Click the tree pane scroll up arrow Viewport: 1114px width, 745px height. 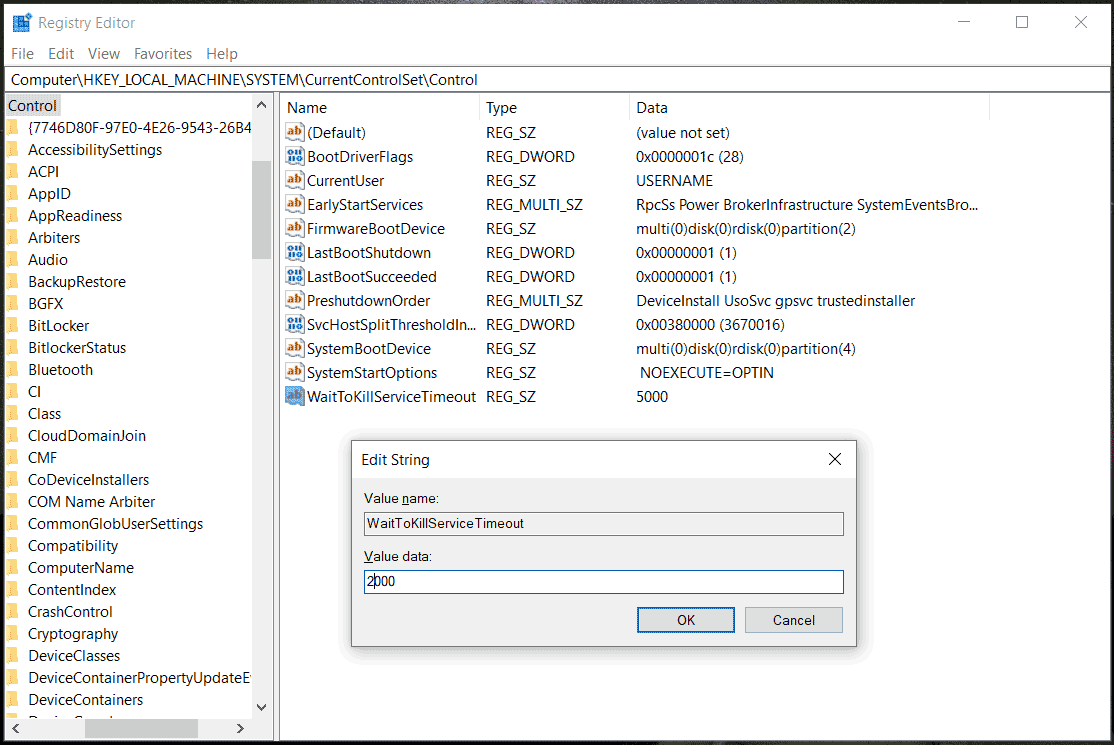pos(262,106)
